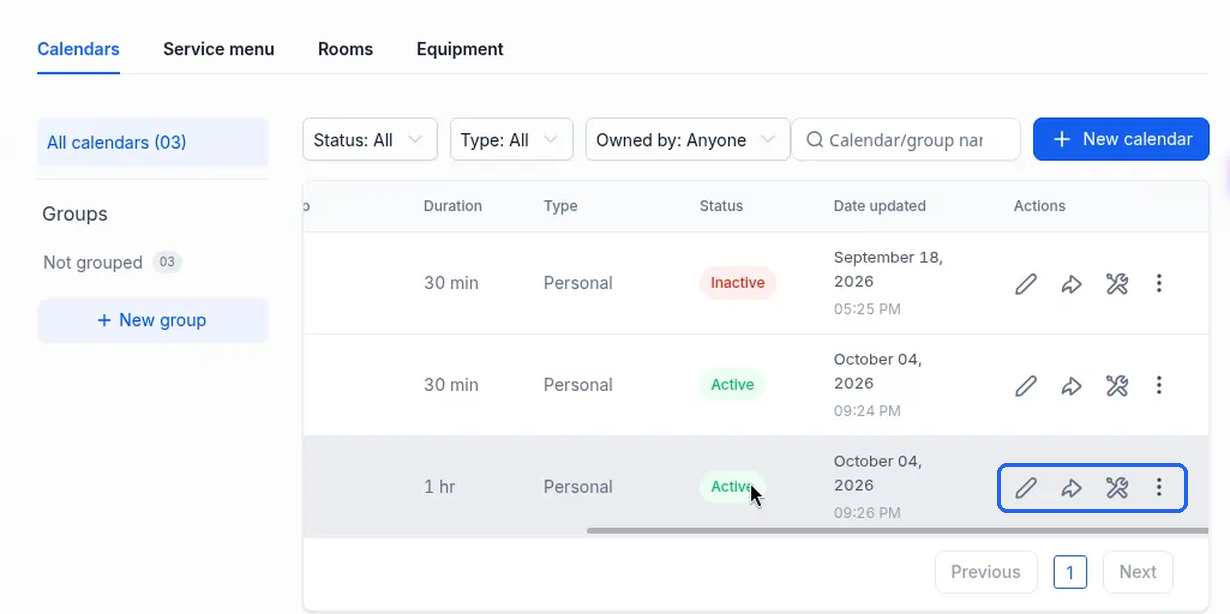Open the Service menu tab
The image size is (1230, 614).
(x=218, y=49)
